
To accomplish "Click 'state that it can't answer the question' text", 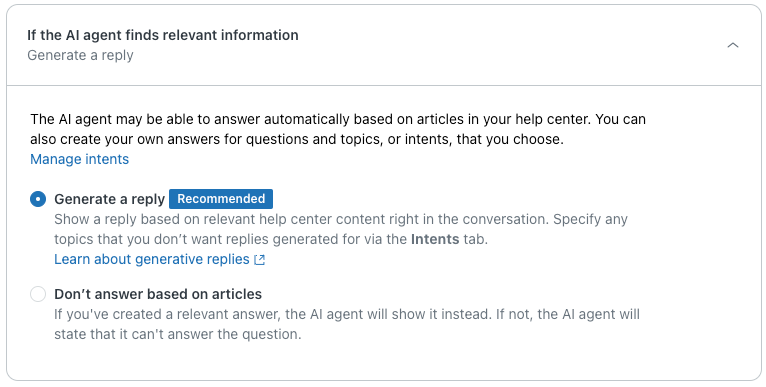I will [x=178, y=334].
